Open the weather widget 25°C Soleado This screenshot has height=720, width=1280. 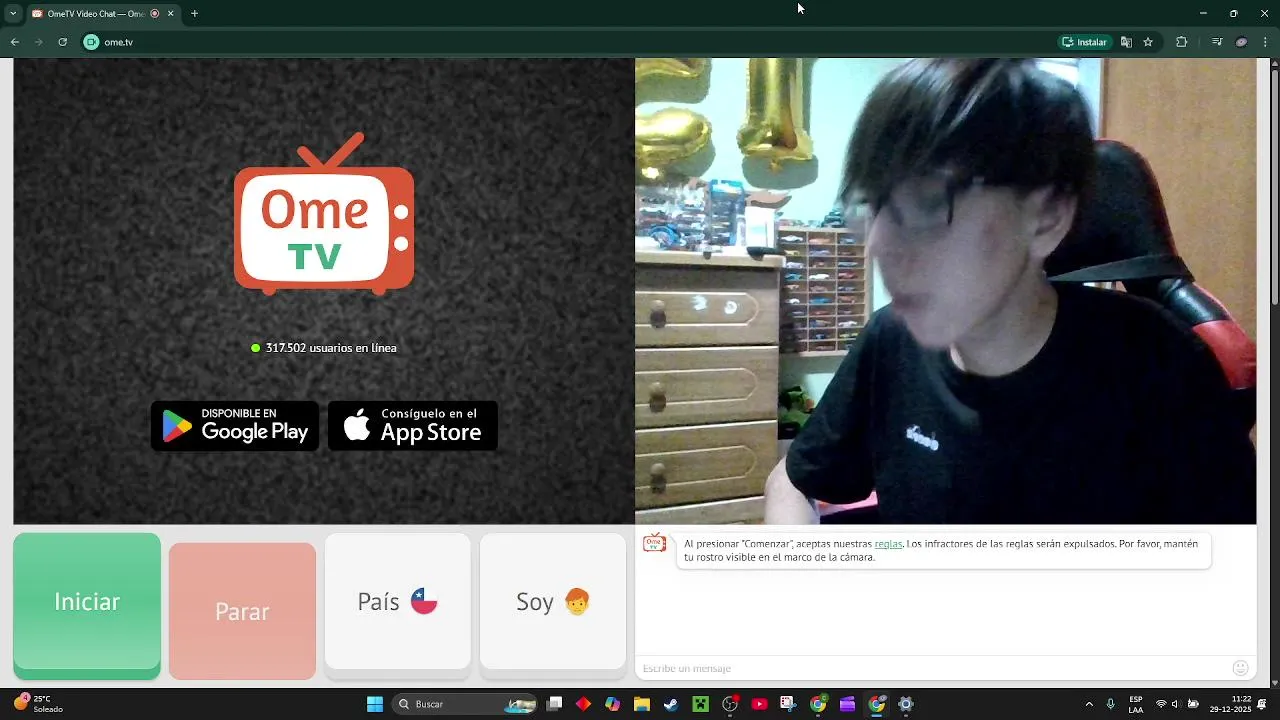(x=38, y=704)
